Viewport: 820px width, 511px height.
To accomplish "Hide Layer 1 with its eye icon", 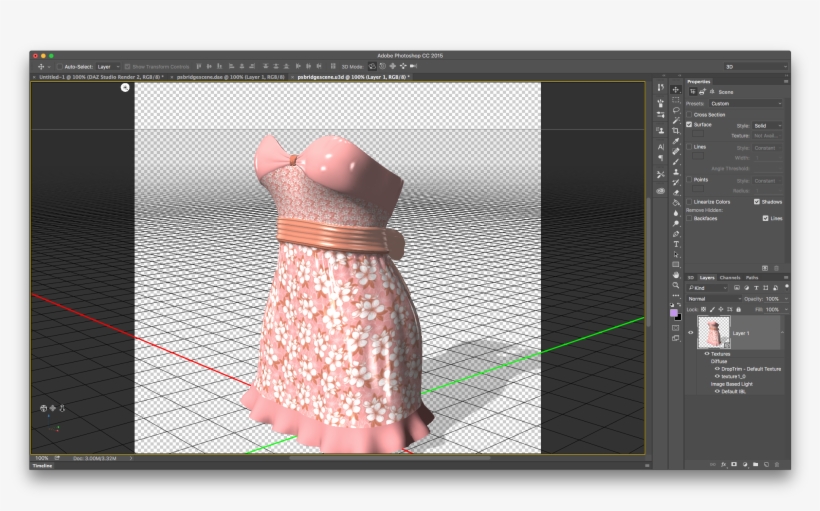I will 690,333.
